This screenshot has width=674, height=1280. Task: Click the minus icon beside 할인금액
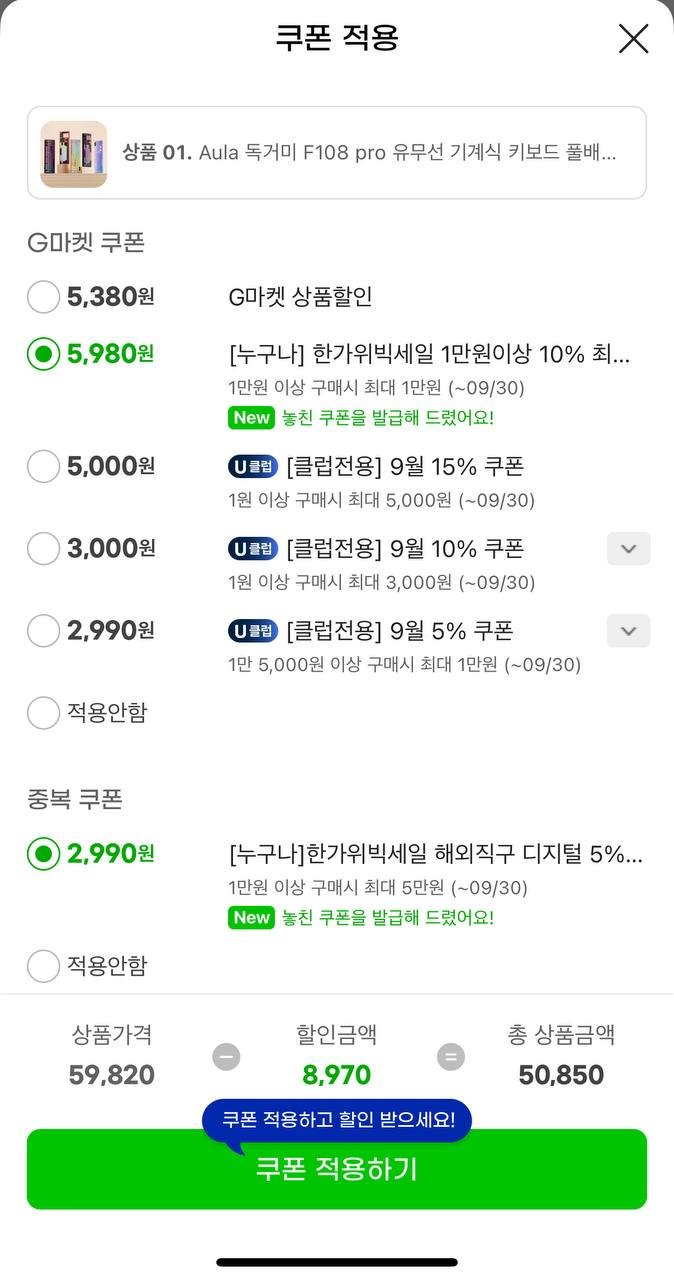(227, 1056)
